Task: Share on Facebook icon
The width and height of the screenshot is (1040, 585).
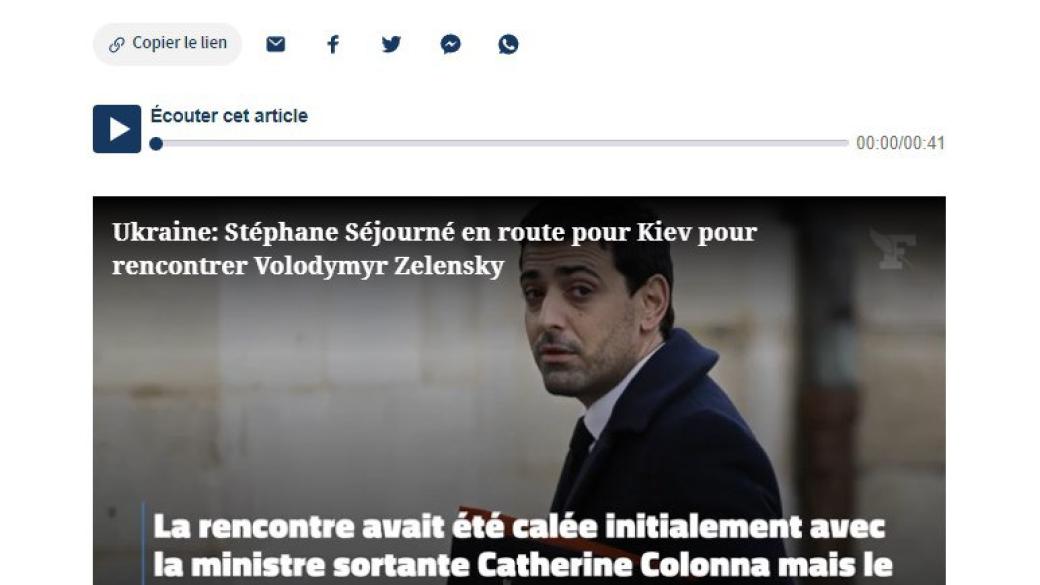Action: (x=333, y=44)
